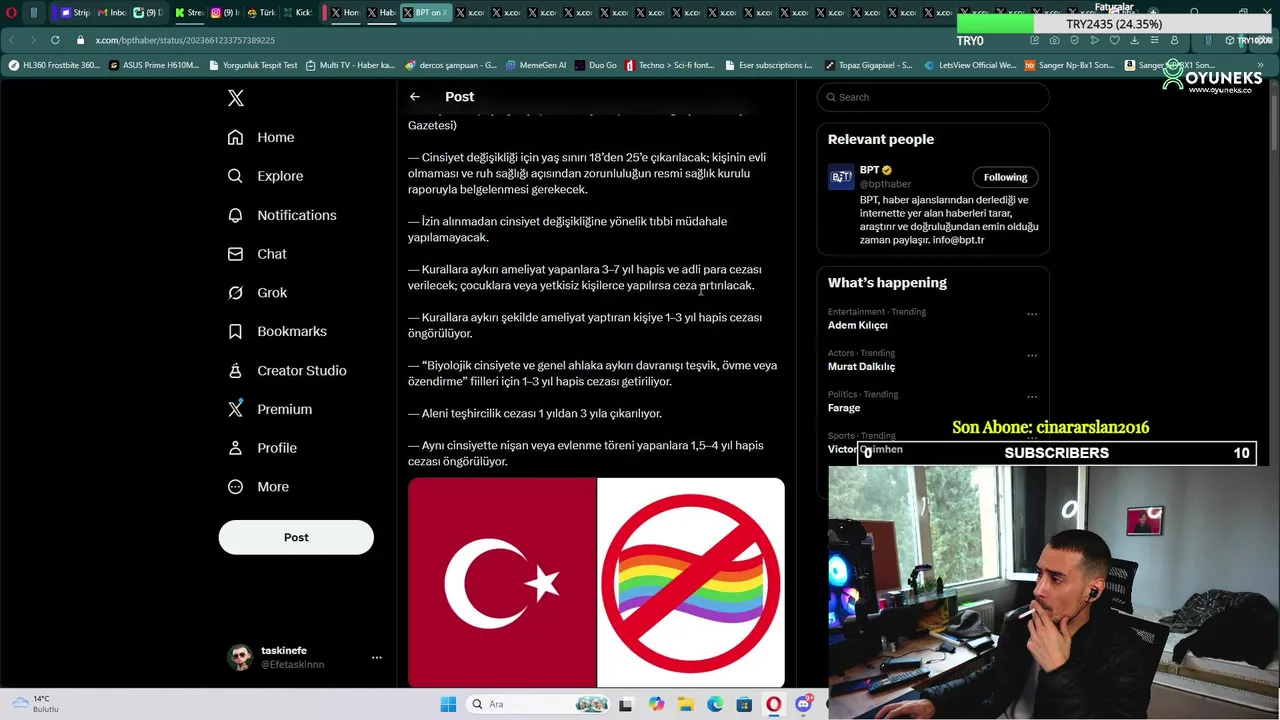Viewport: 1280px width, 720px height.
Task: Open File Explorer from taskbar
Action: [686, 704]
